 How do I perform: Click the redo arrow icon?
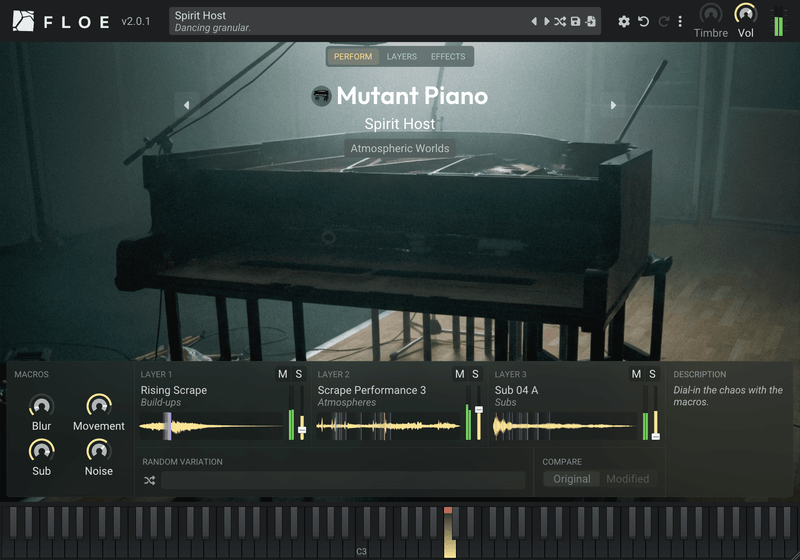pyautogui.click(x=664, y=21)
